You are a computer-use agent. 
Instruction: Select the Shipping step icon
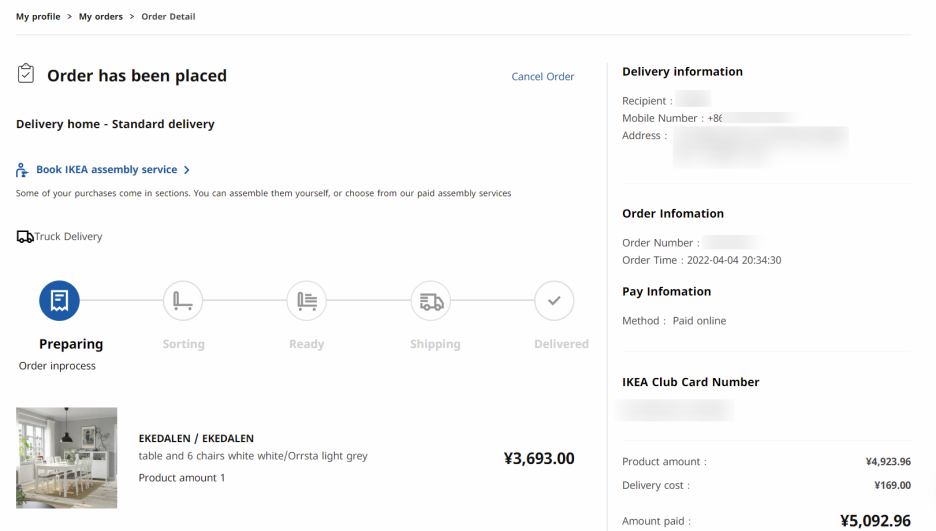pyautogui.click(x=431, y=301)
